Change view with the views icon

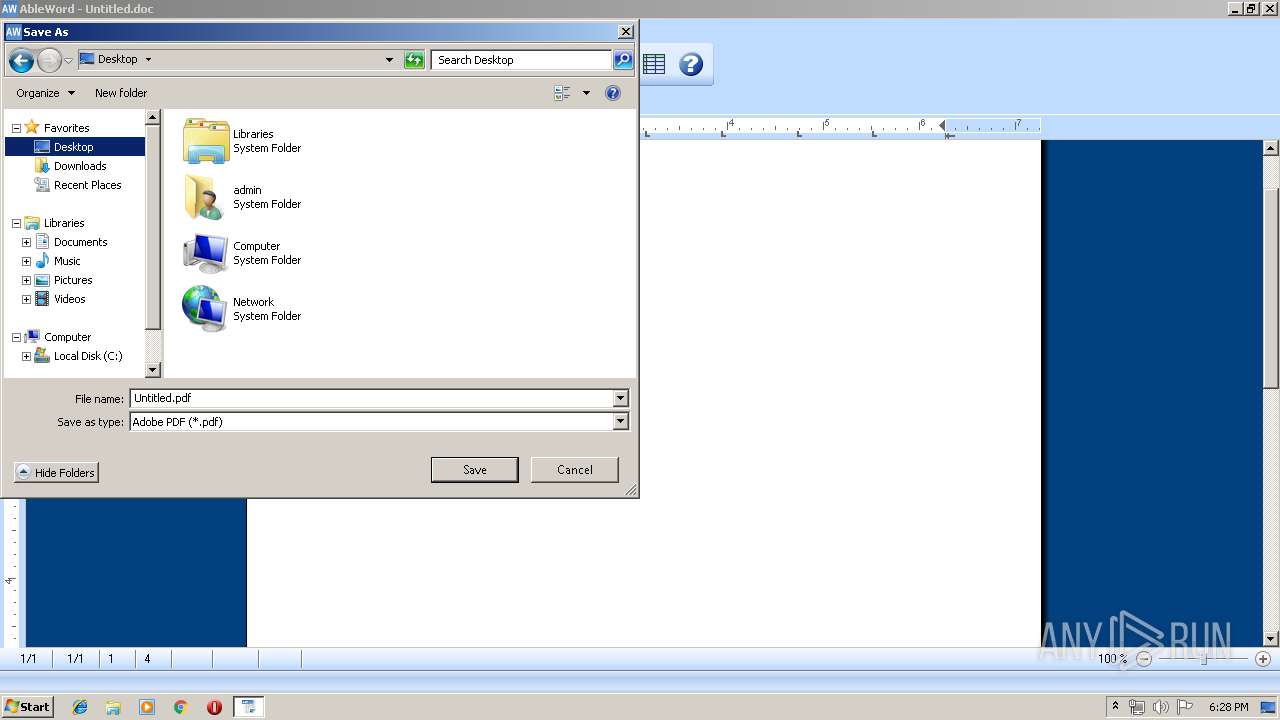(x=562, y=93)
